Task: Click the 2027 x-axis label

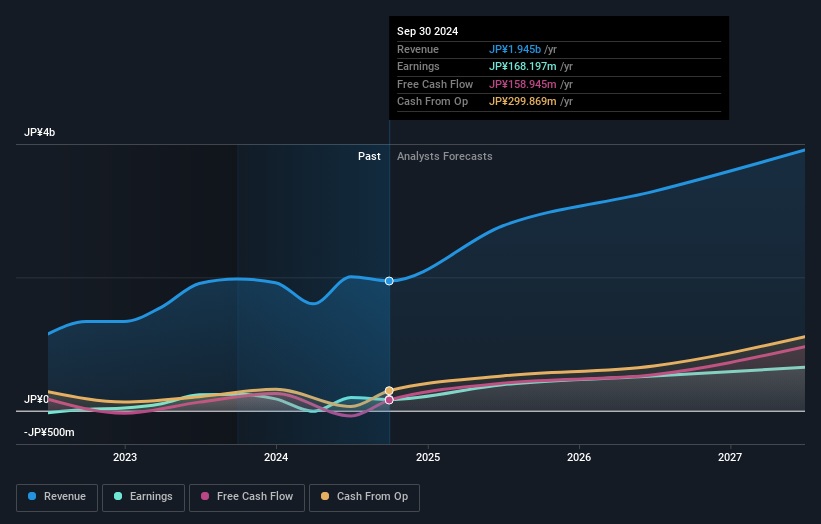Action: (730, 458)
